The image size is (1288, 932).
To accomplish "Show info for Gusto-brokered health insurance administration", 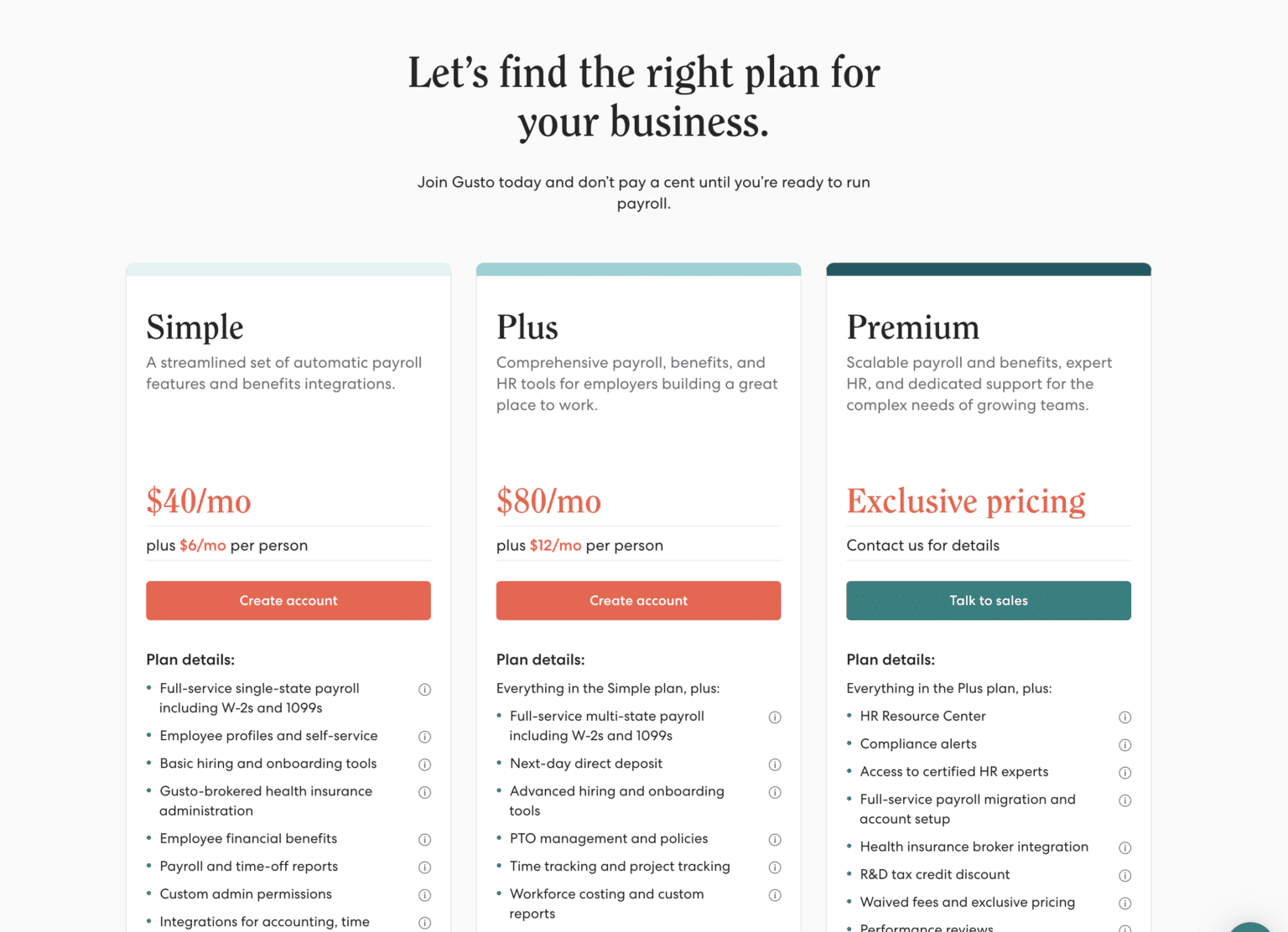I will tap(425, 792).
